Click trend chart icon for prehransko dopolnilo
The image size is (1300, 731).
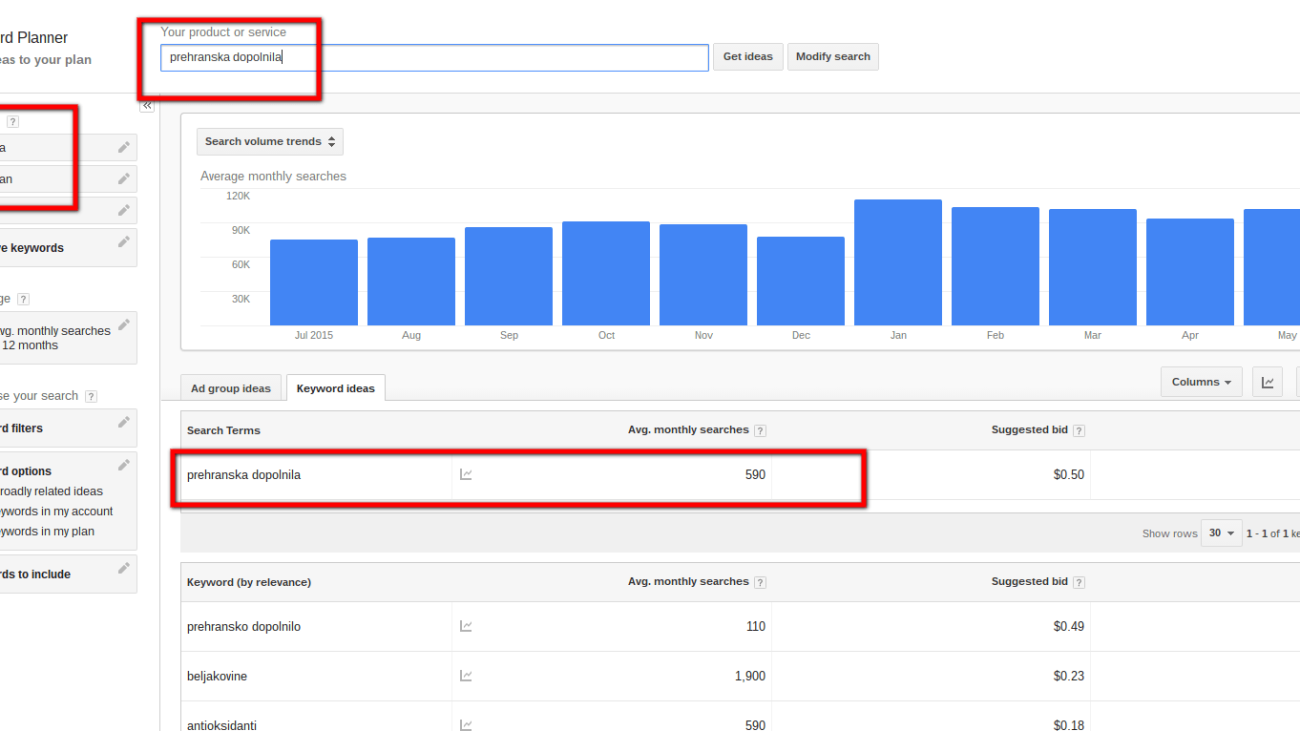coord(466,627)
